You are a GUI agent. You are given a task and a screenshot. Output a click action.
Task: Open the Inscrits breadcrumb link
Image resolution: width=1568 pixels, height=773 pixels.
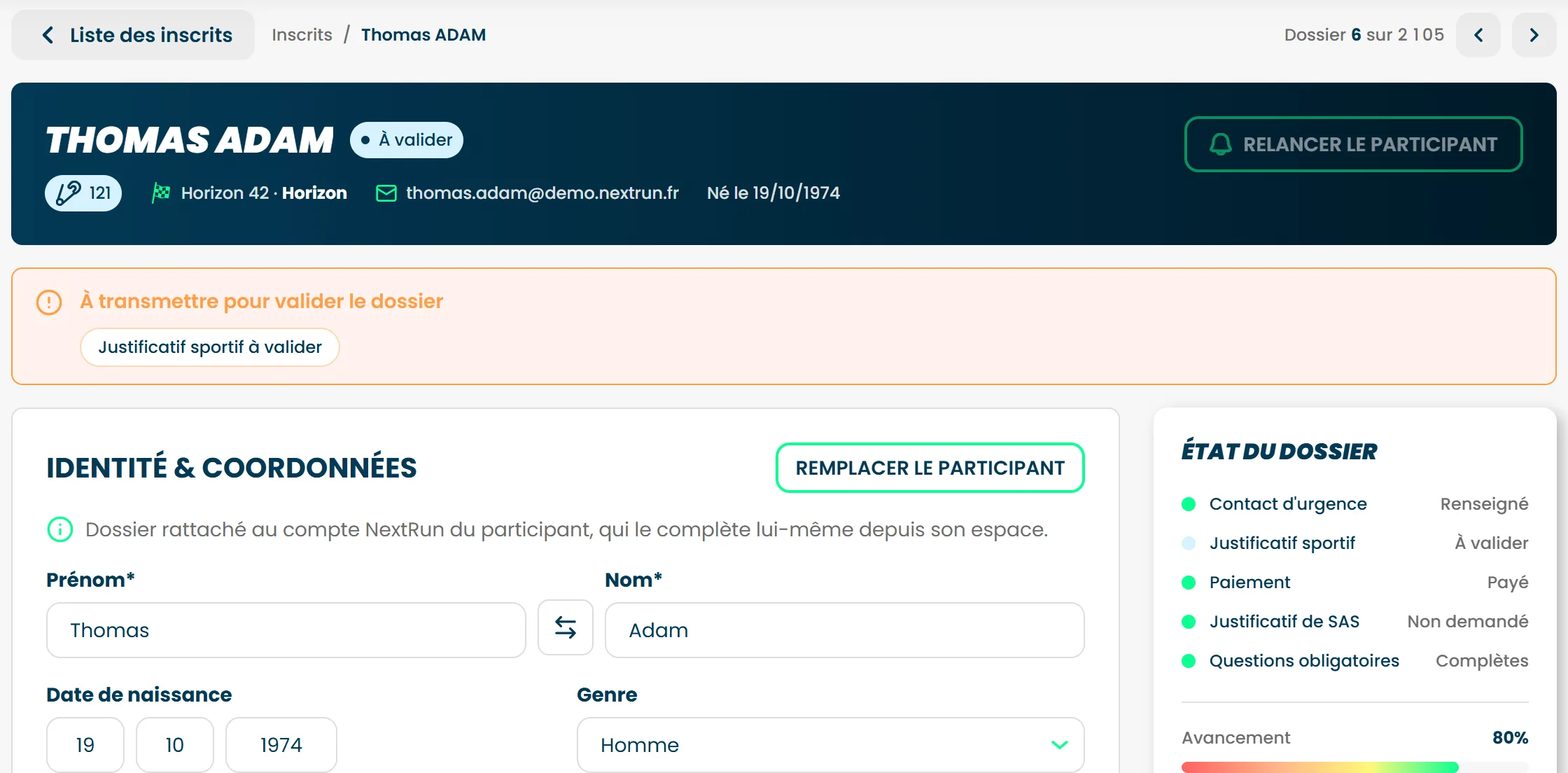[x=302, y=35]
